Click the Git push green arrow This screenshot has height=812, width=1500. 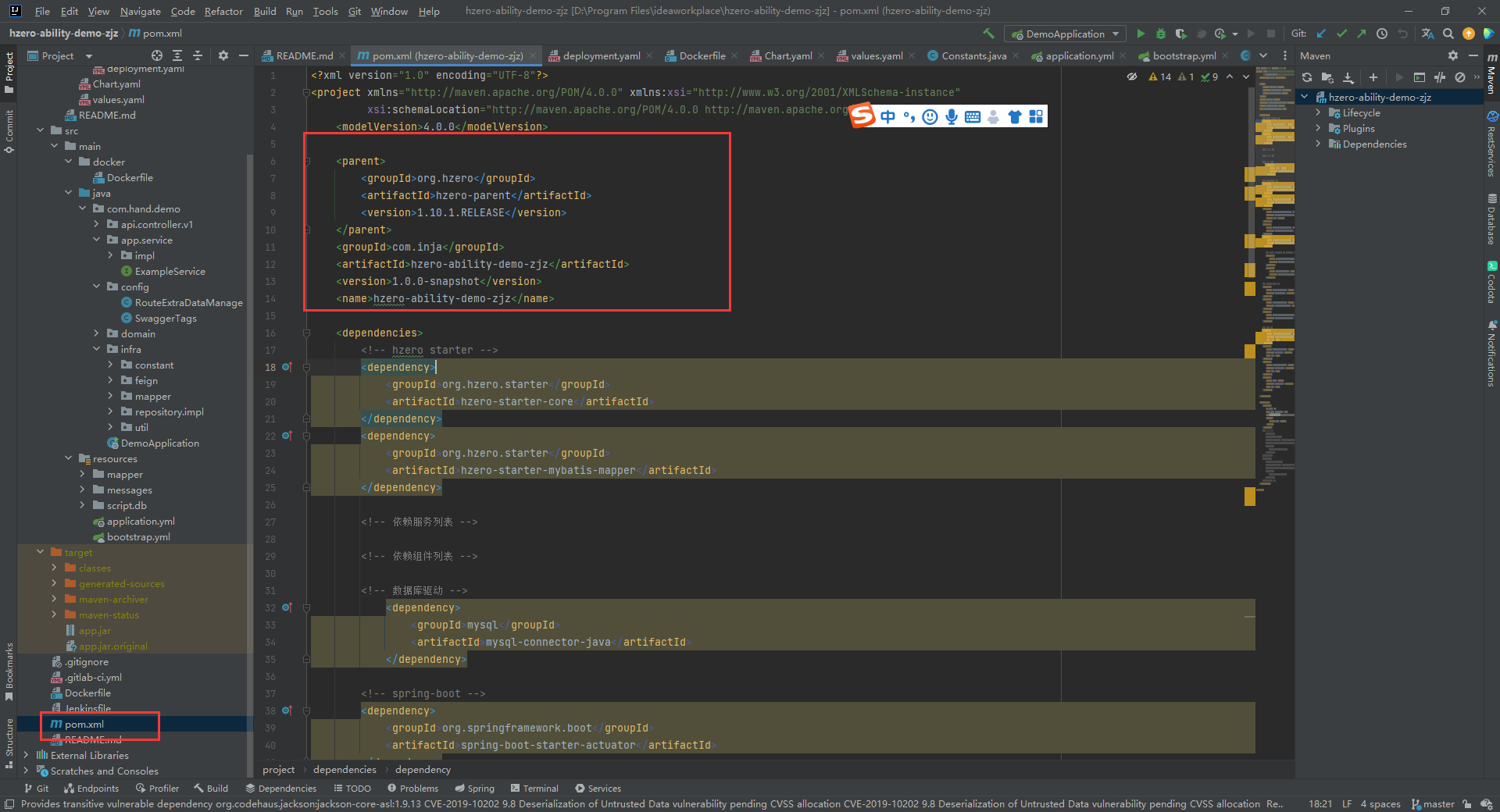pos(1362,34)
